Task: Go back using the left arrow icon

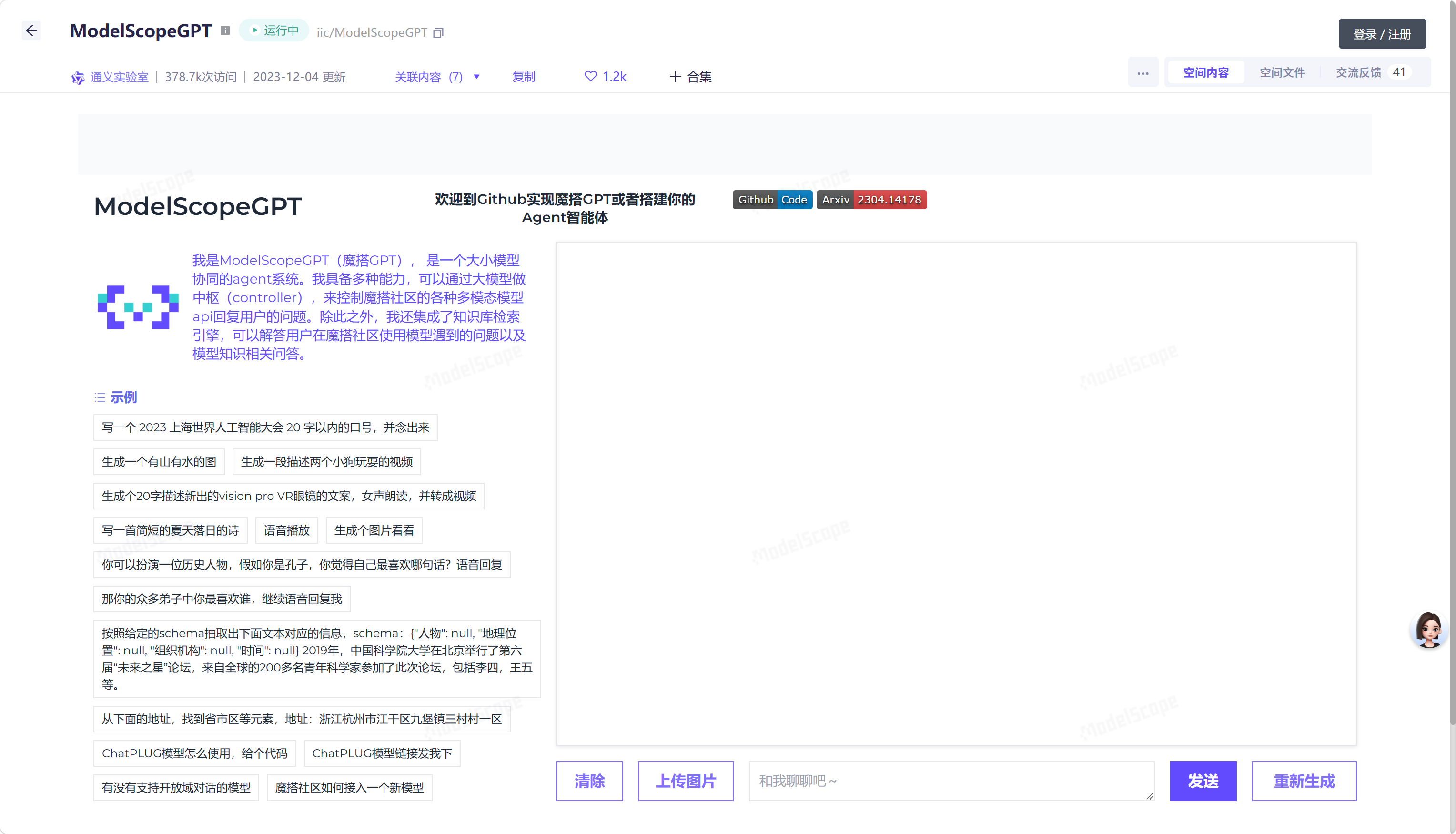Action: [31, 31]
